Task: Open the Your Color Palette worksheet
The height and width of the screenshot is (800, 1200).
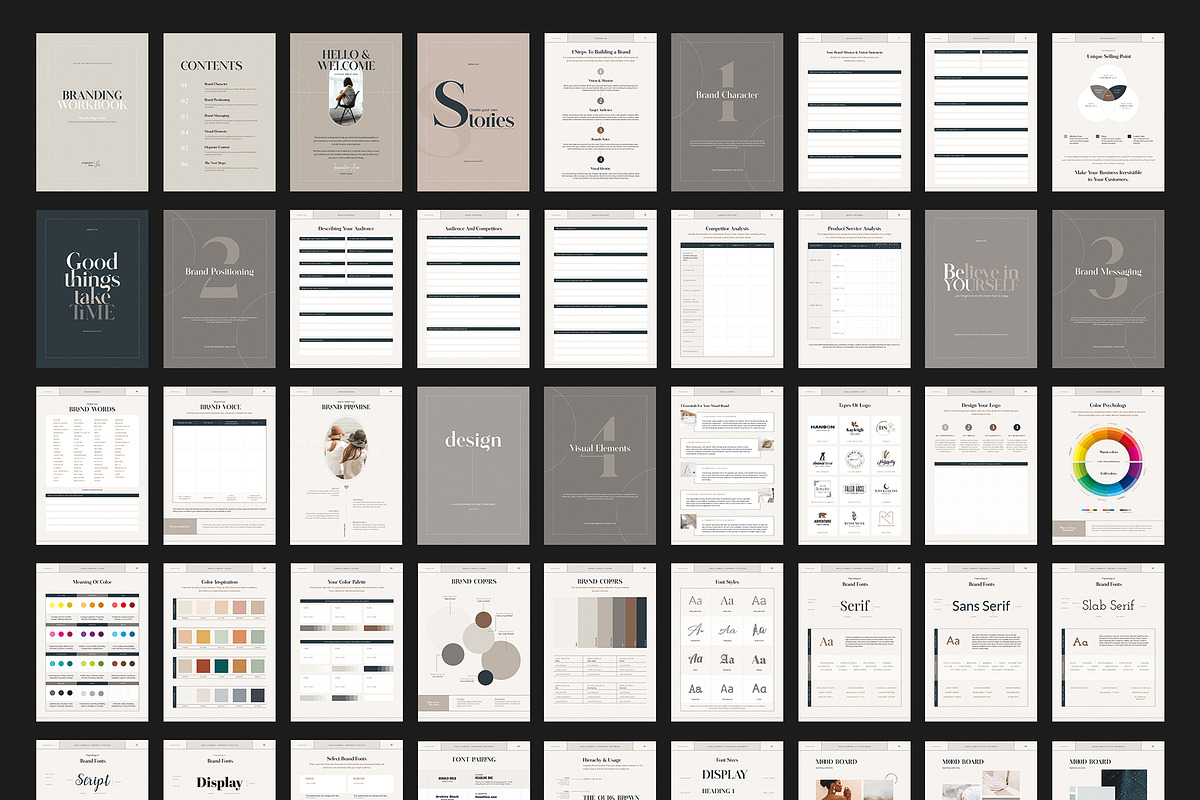Action: pos(347,642)
